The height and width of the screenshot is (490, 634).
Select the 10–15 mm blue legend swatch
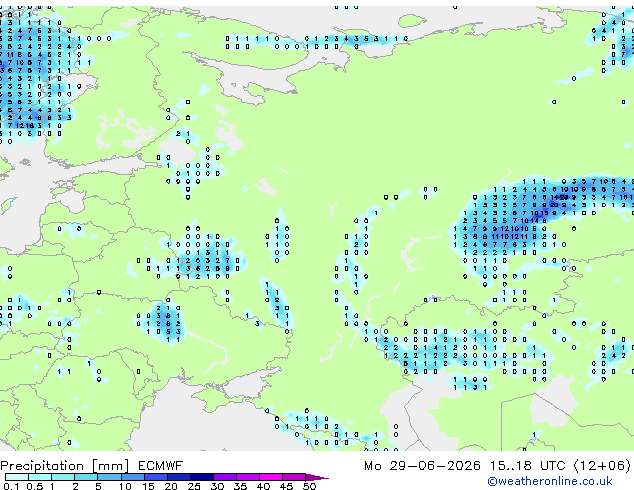point(132,477)
